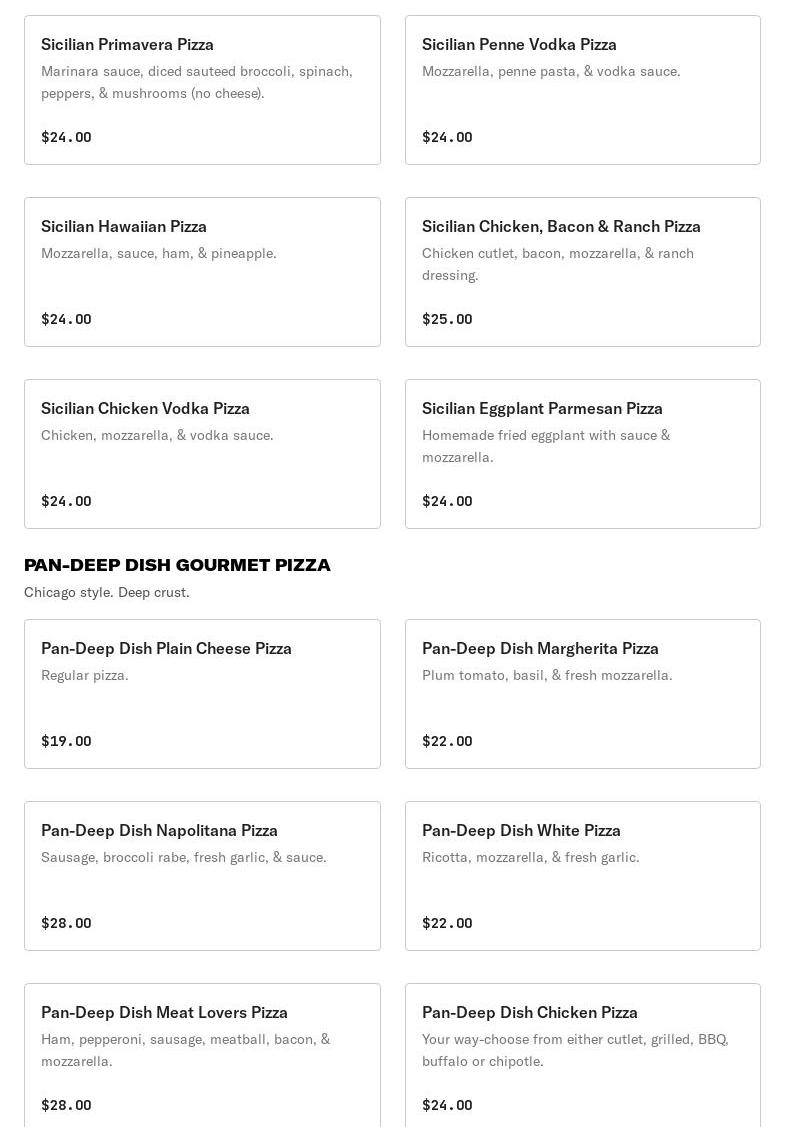Click the "Mozzarella, sauce, ham, & pineapple" description

pyautogui.click(x=159, y=253)
